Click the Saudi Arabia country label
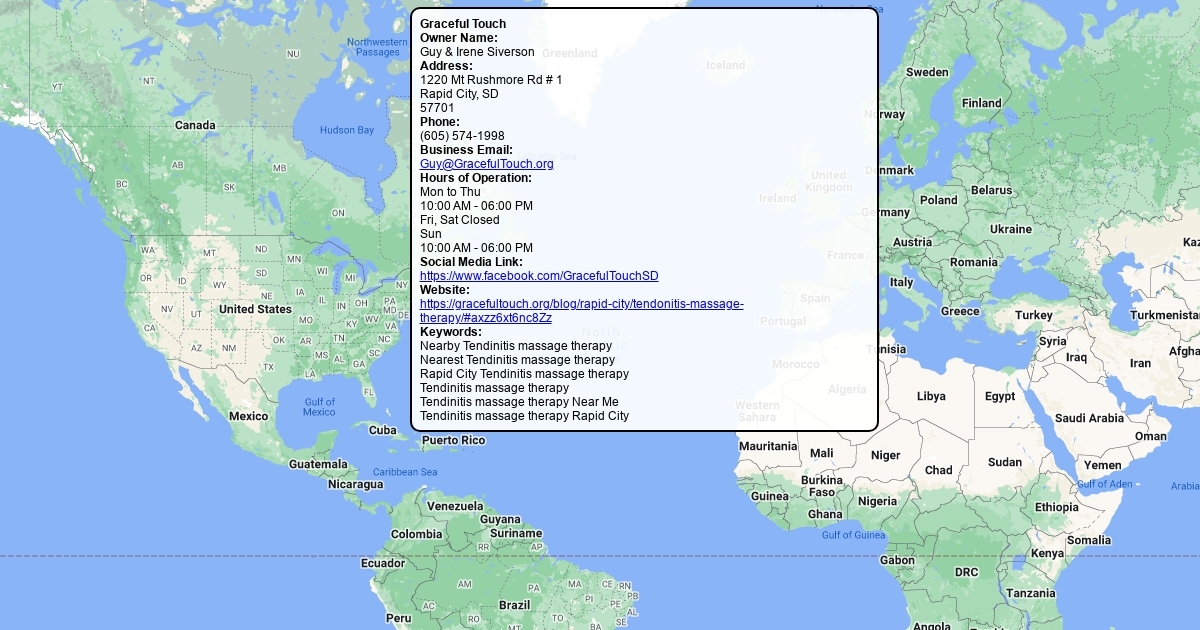The height and width of the screenshot is (630, 1200). [1089, 418]
